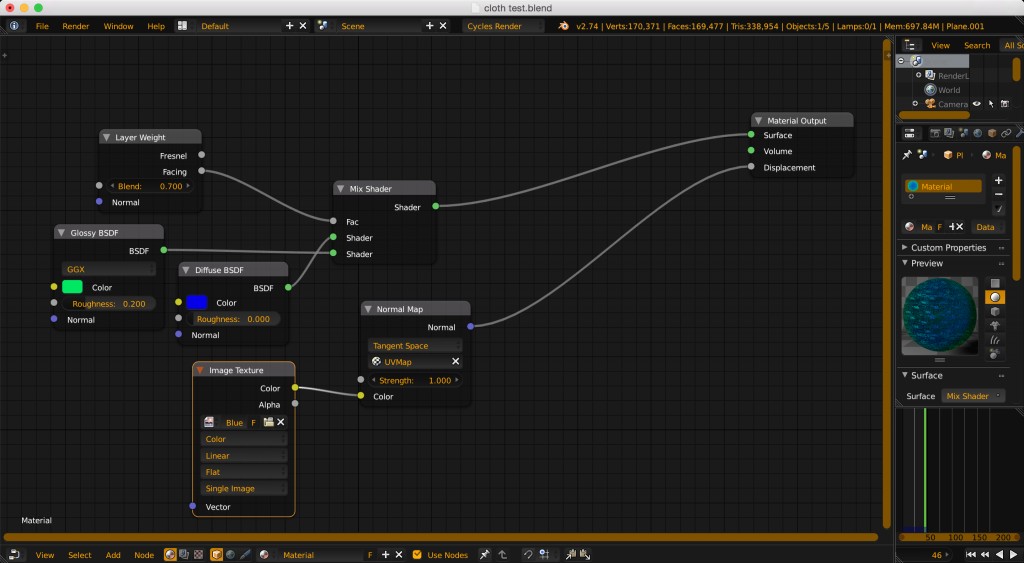Open the Tangent Space dropdown
The image size is (1024, 563).
coord(414,345)
